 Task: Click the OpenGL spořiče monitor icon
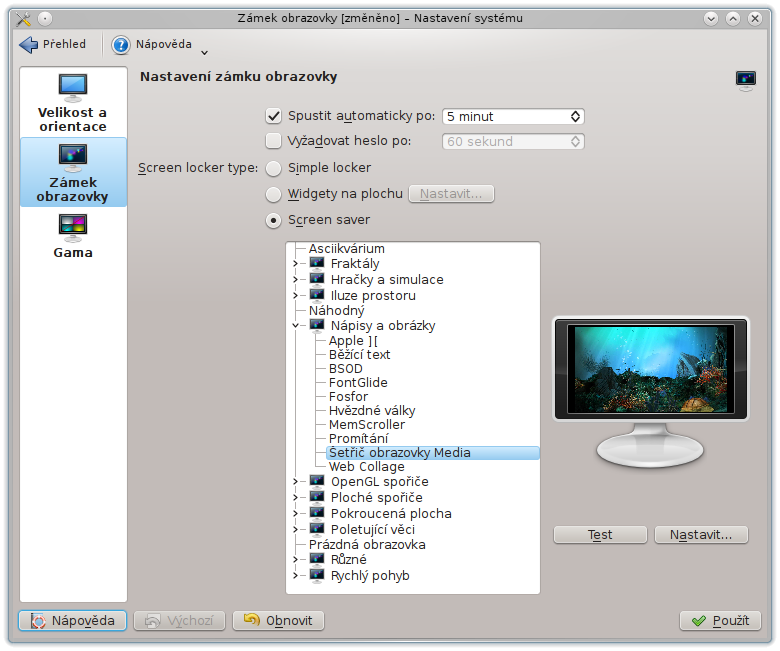(x=317, y=480)
